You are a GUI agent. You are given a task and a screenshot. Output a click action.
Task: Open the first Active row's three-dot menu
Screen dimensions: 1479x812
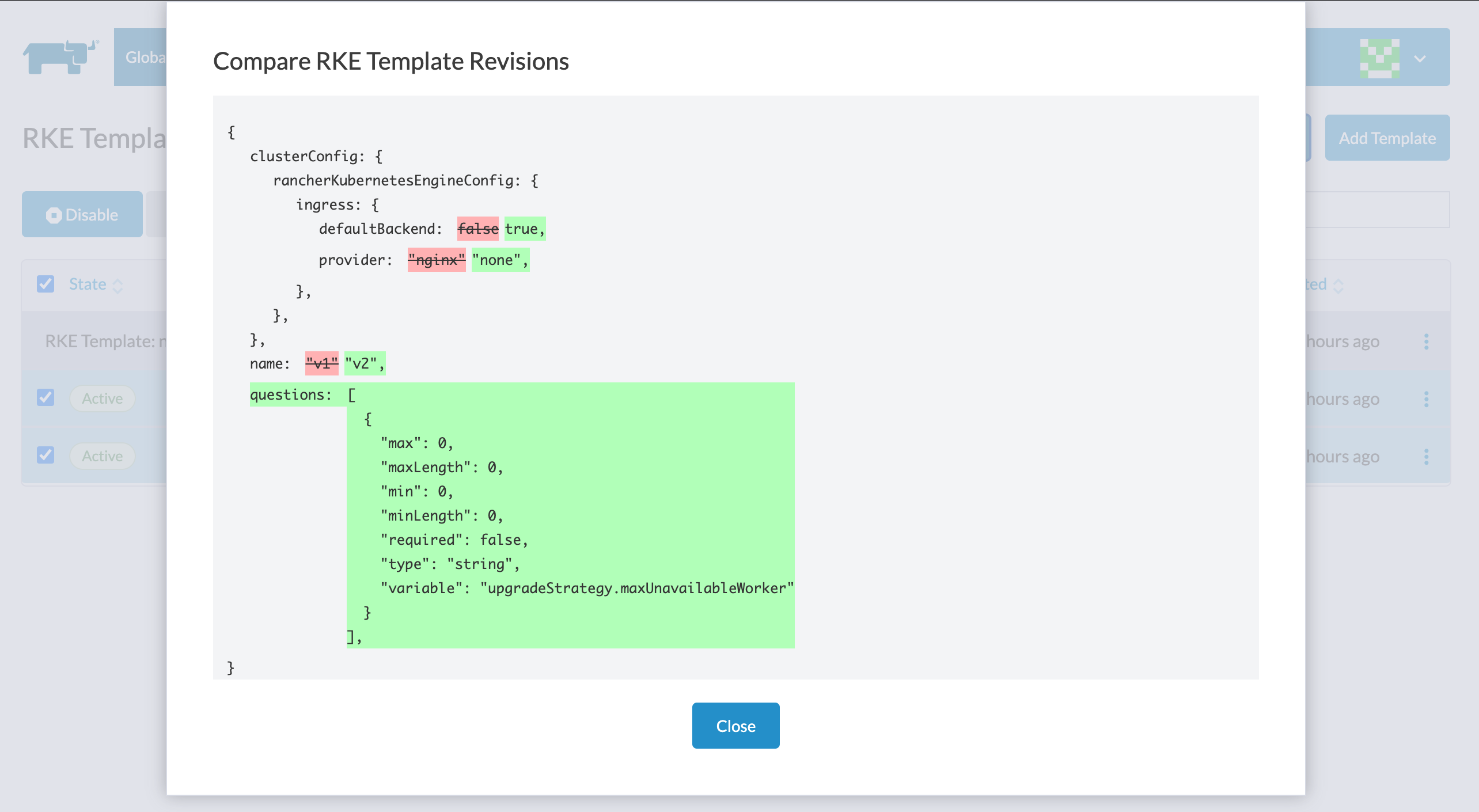[1426, 399]
